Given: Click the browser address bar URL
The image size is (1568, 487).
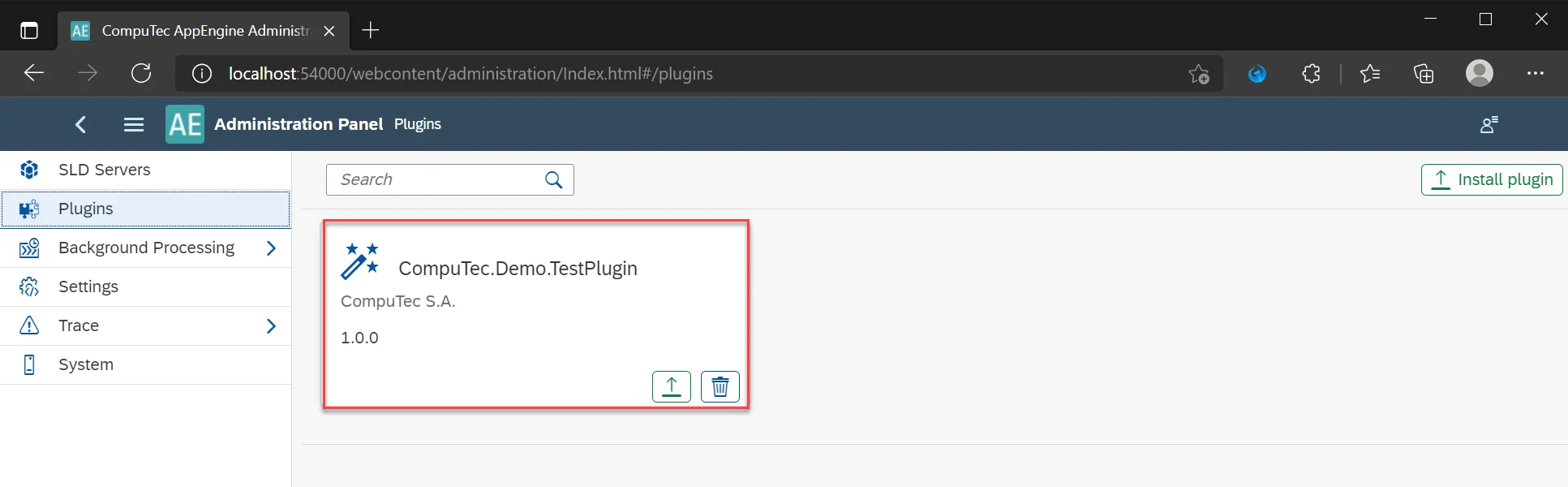Looking at the screenshot, I should coord(470,74).
